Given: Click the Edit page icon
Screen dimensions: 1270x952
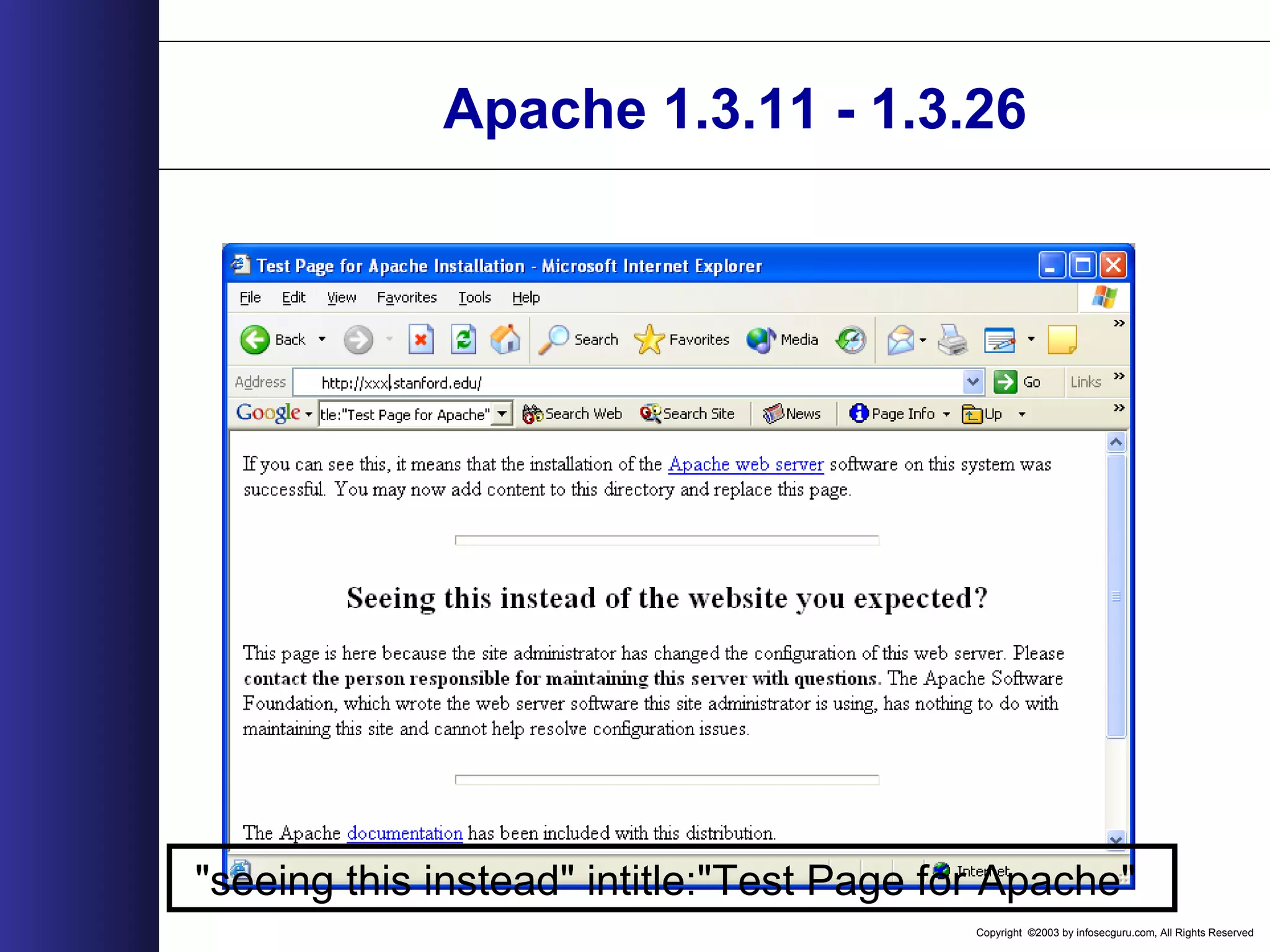Looking at the screenshot, I should [1000, 340].
